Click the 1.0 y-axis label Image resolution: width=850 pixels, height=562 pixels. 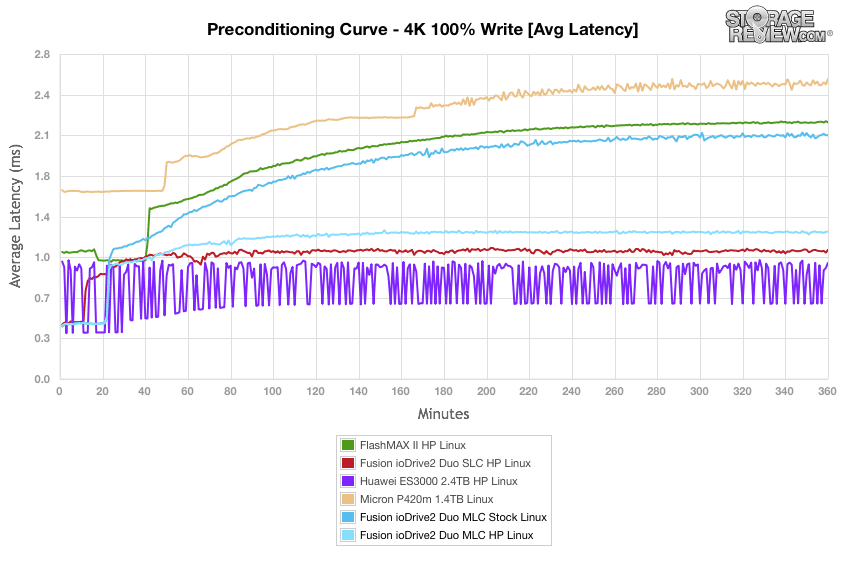click(42, 257)
